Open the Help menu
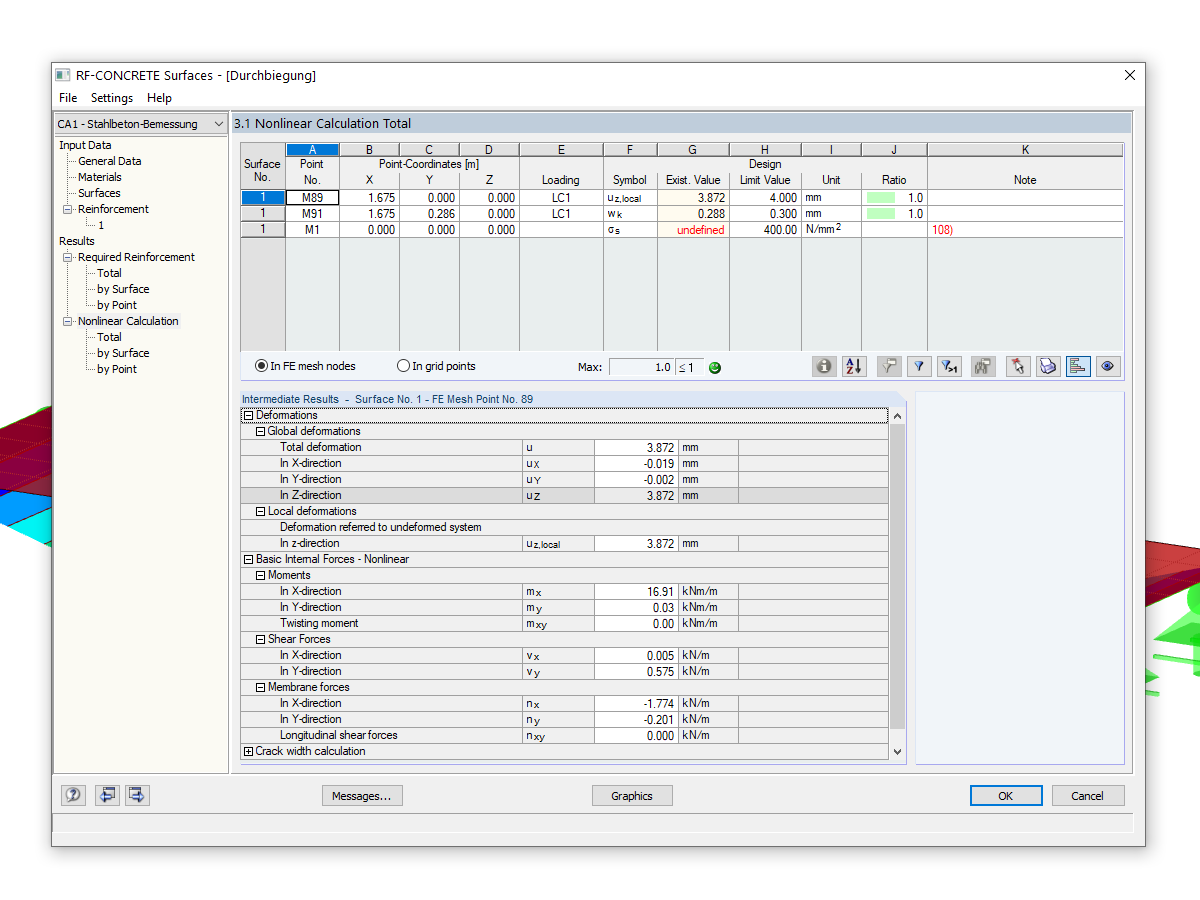 click(x=159, y=98)
